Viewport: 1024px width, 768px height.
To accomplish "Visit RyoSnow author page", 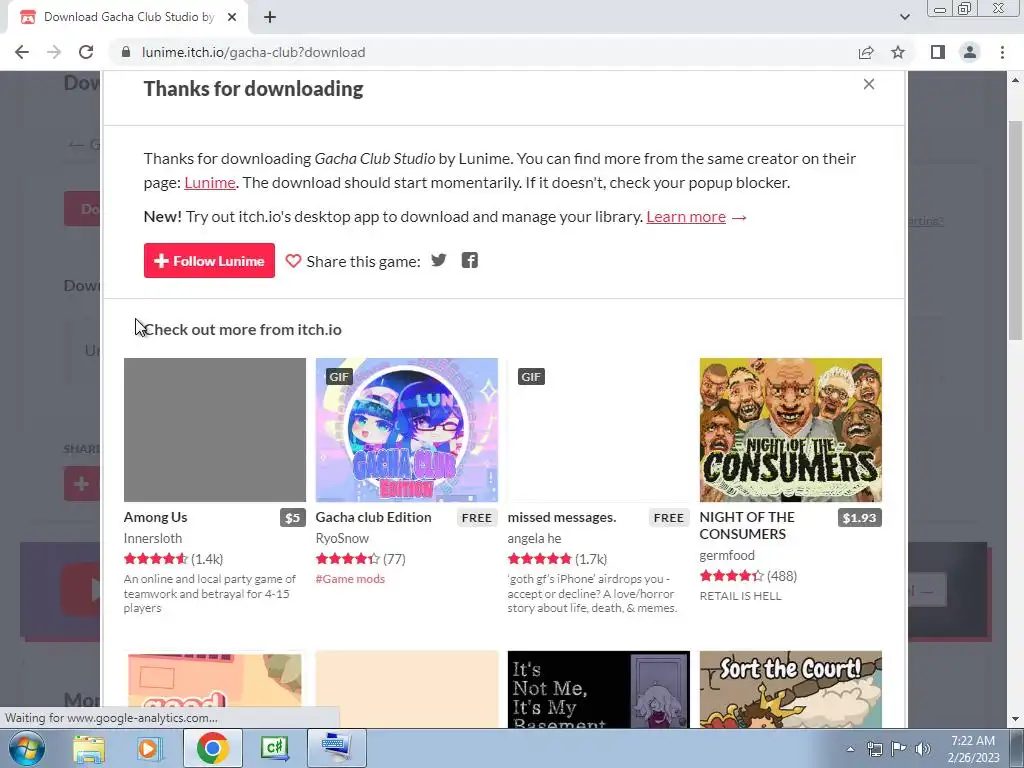I will 342,538.
